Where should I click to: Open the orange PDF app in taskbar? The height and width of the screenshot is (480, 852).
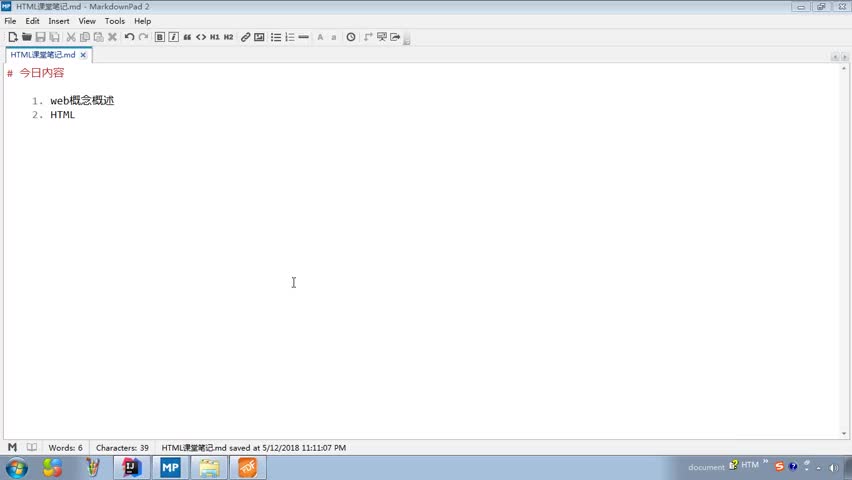(248, 467)
